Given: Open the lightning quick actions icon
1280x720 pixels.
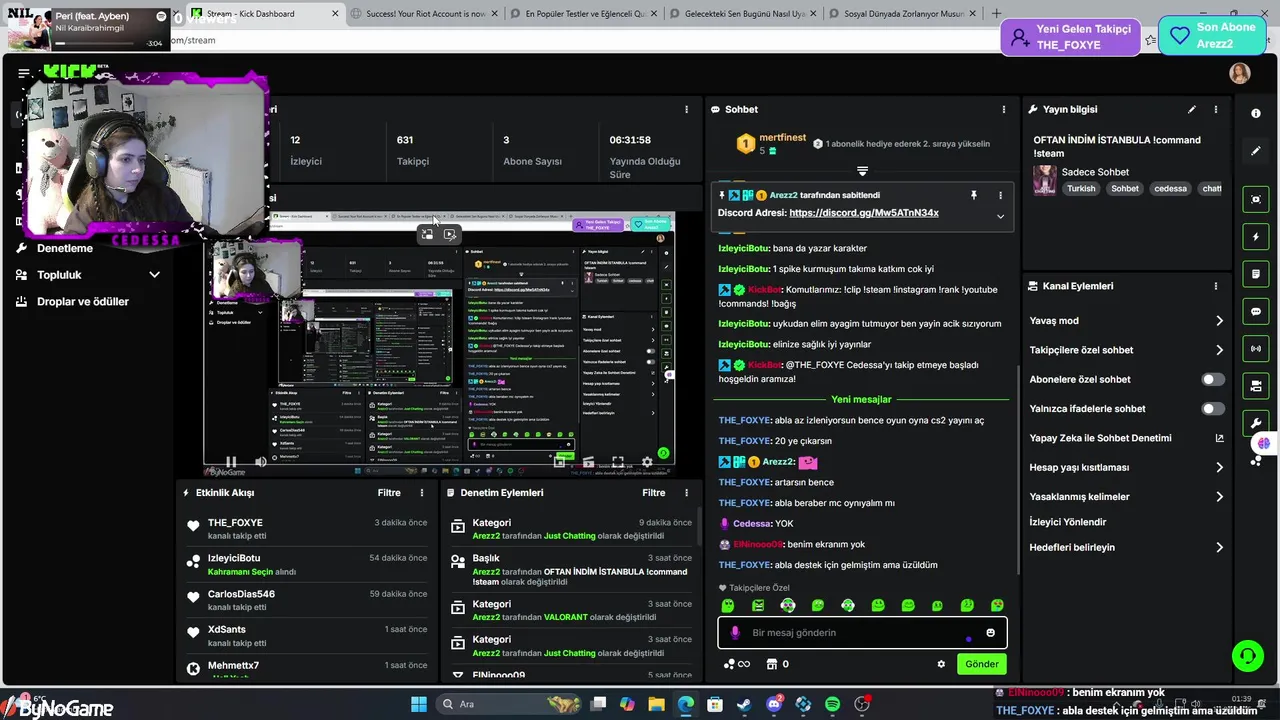Looking at the screenshot, I should [x=1256, y=237].
